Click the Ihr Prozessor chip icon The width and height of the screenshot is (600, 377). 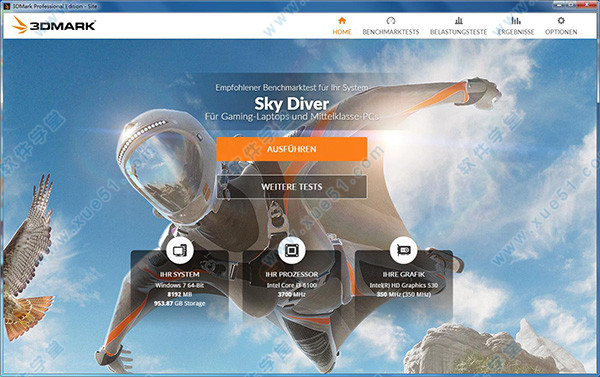pyautogui.click(x=292, y=250)
